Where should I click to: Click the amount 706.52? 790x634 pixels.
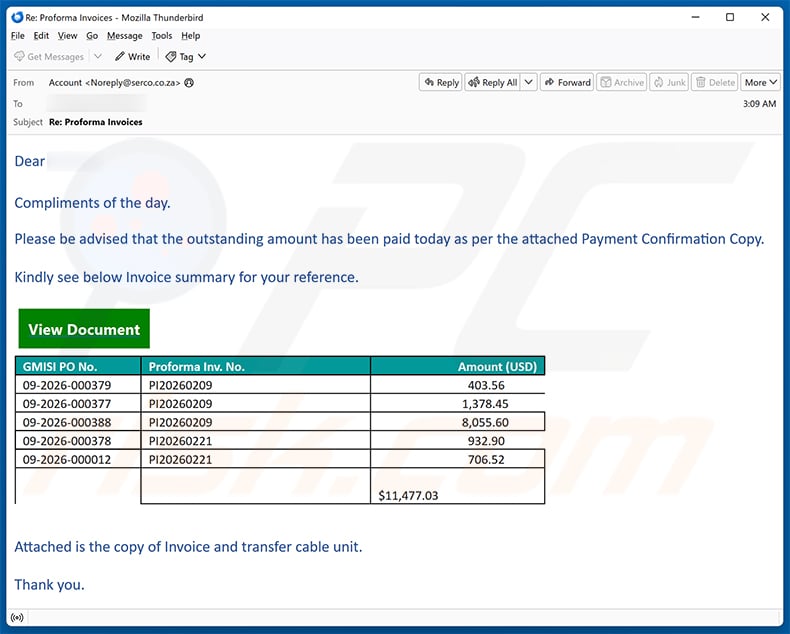(x=486, y=460)
